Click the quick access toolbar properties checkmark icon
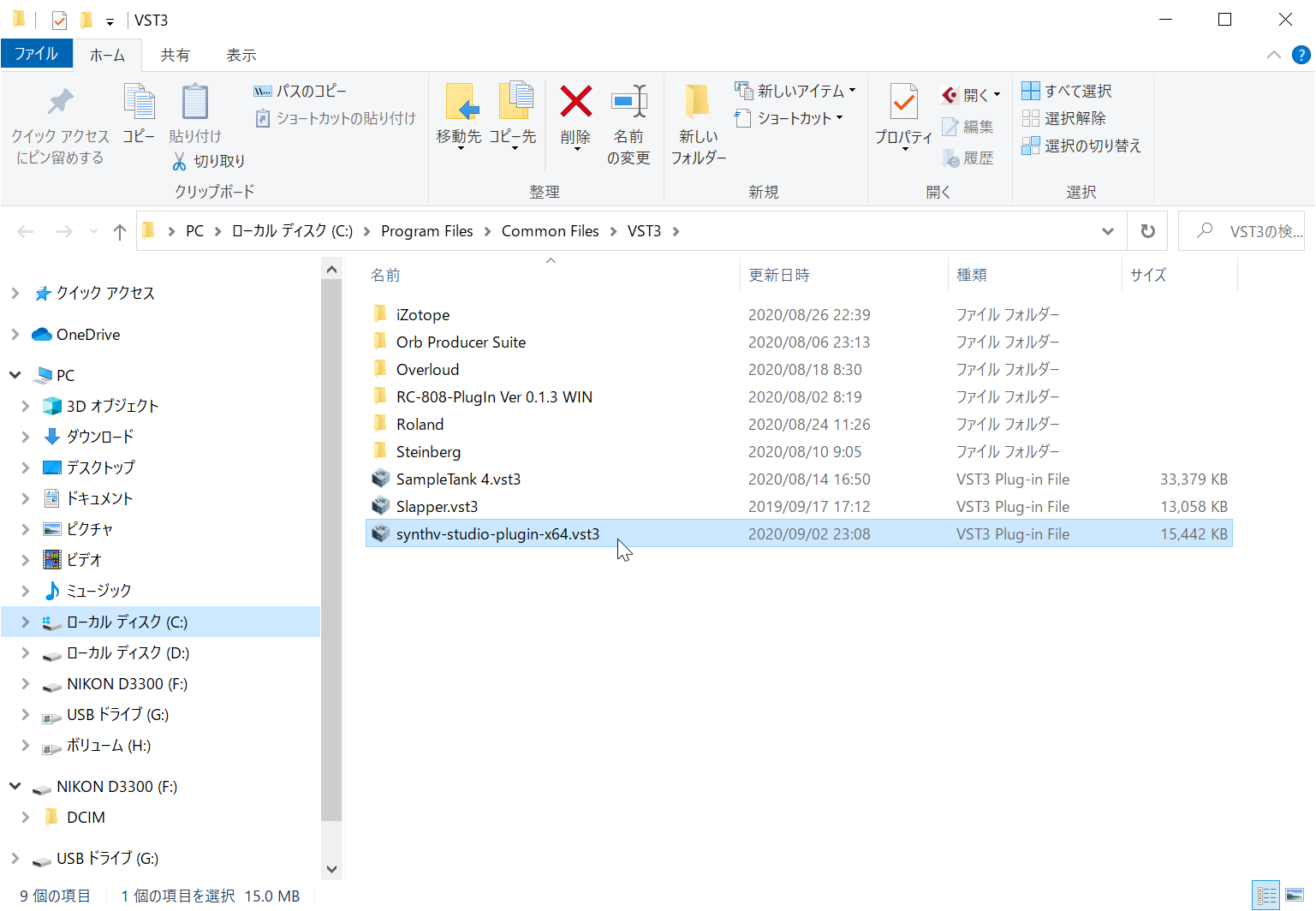Image resolution: width=1316 pixels, height=911 pixels. [x=59, y=20]
